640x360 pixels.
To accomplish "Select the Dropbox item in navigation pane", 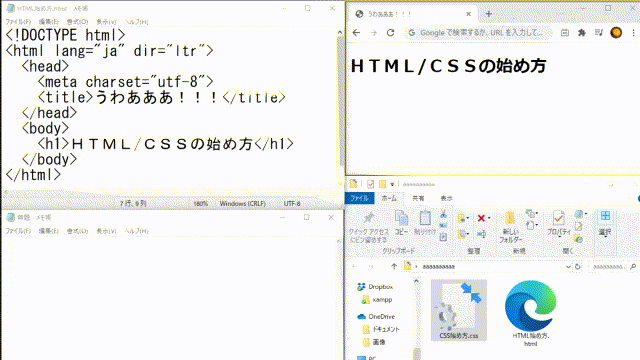I will coord(375,287).
